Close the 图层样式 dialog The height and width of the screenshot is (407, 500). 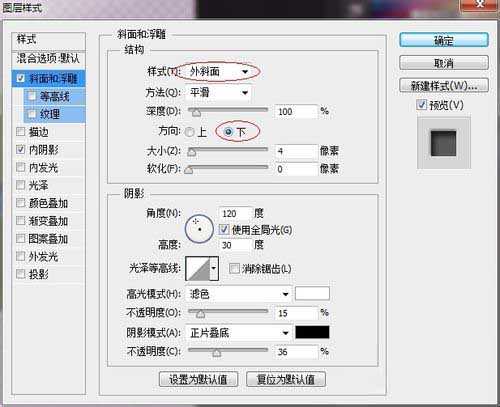[x=480, y=5]
